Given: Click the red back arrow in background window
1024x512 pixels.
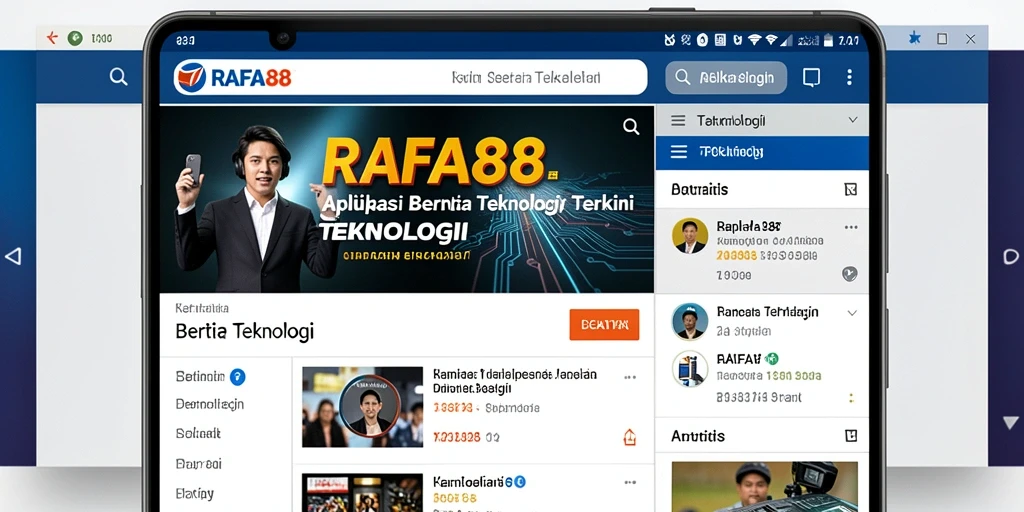Looking at the screenshot, I should click(52, 38).
